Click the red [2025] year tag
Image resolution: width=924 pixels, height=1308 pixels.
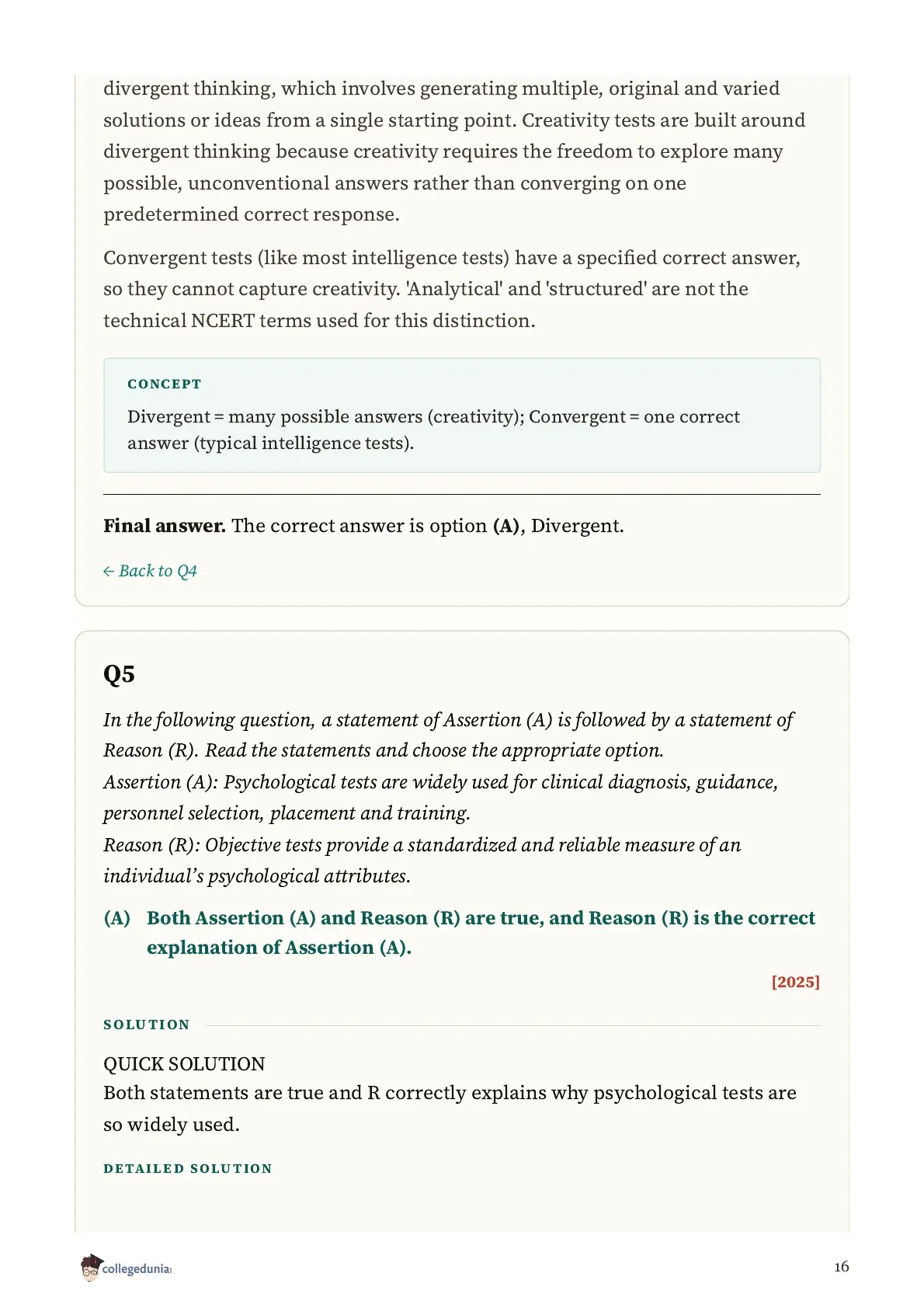pyautogui.click(x=796, y=982)
